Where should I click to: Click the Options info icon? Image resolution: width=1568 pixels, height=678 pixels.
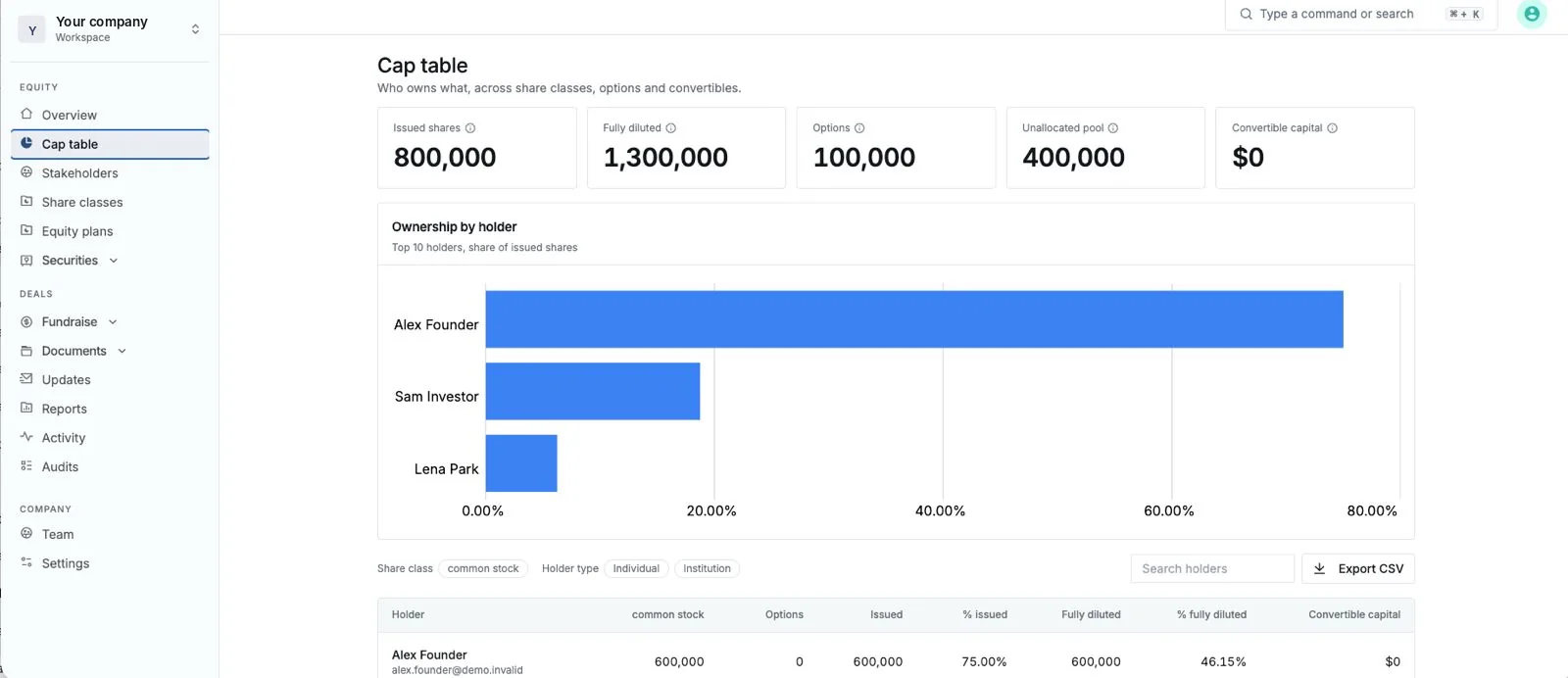pos(859,128)
